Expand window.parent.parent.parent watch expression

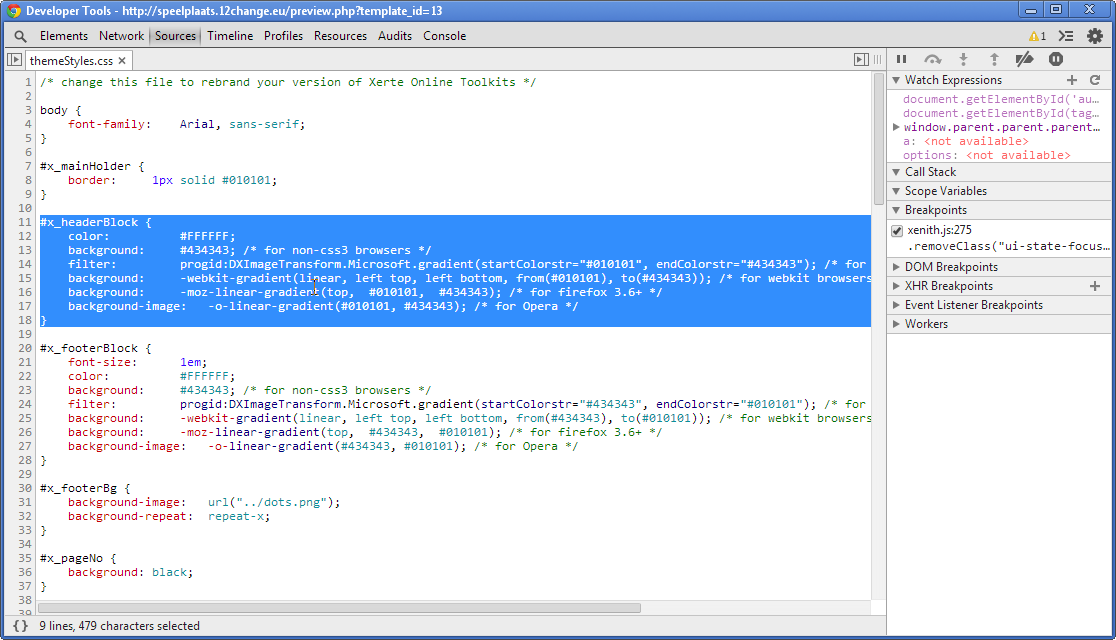point(896,127)
